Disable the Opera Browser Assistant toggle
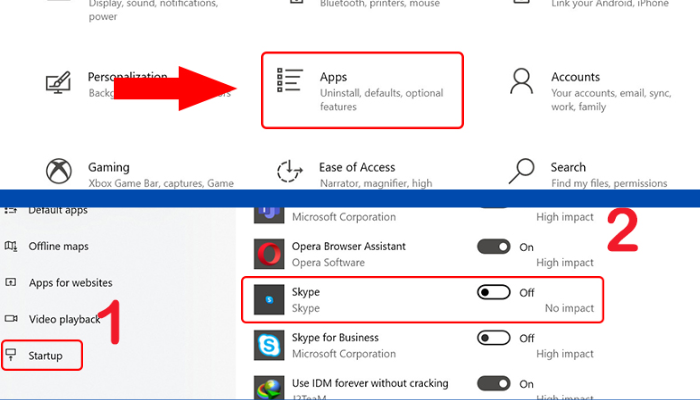The image size is (700, 400). pyautogui.click(x=494, y=246)
